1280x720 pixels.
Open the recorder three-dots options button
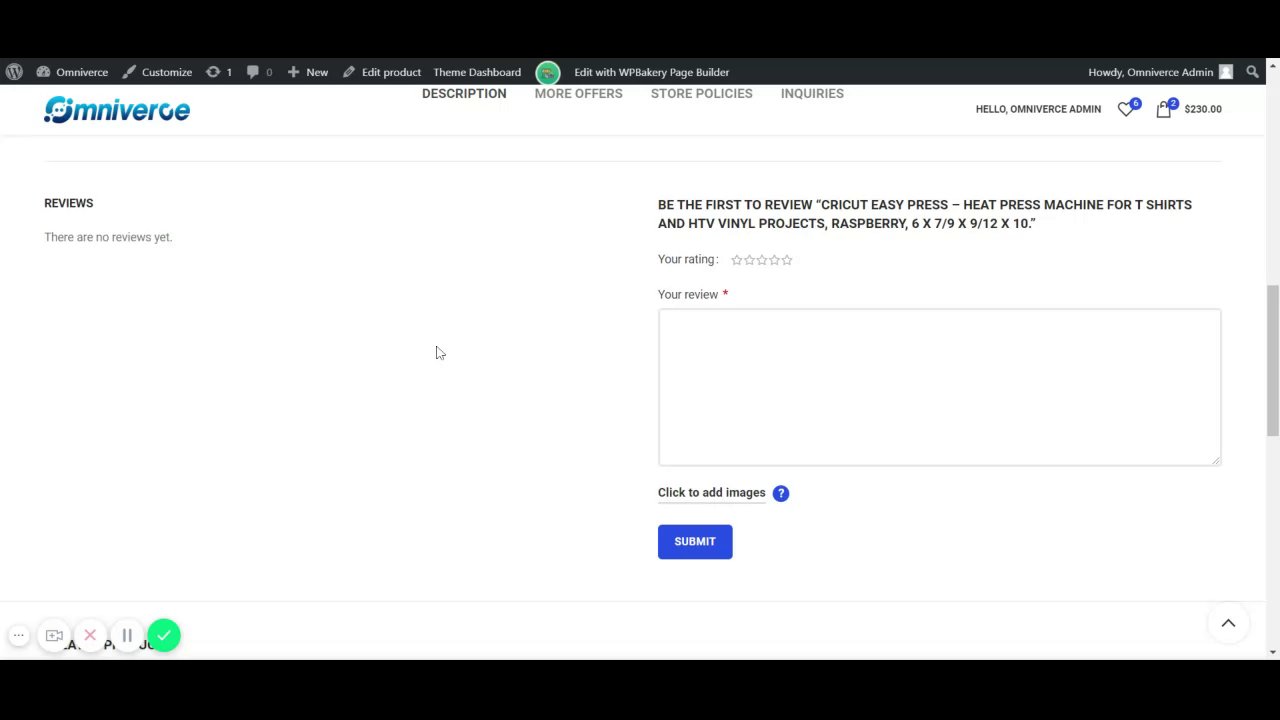[x=18, y=635]
